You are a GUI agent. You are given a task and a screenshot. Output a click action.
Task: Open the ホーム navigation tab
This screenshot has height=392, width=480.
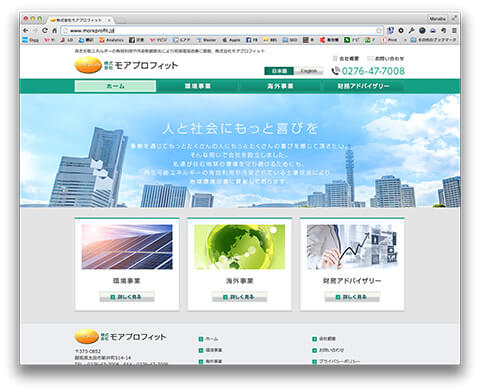115,86
